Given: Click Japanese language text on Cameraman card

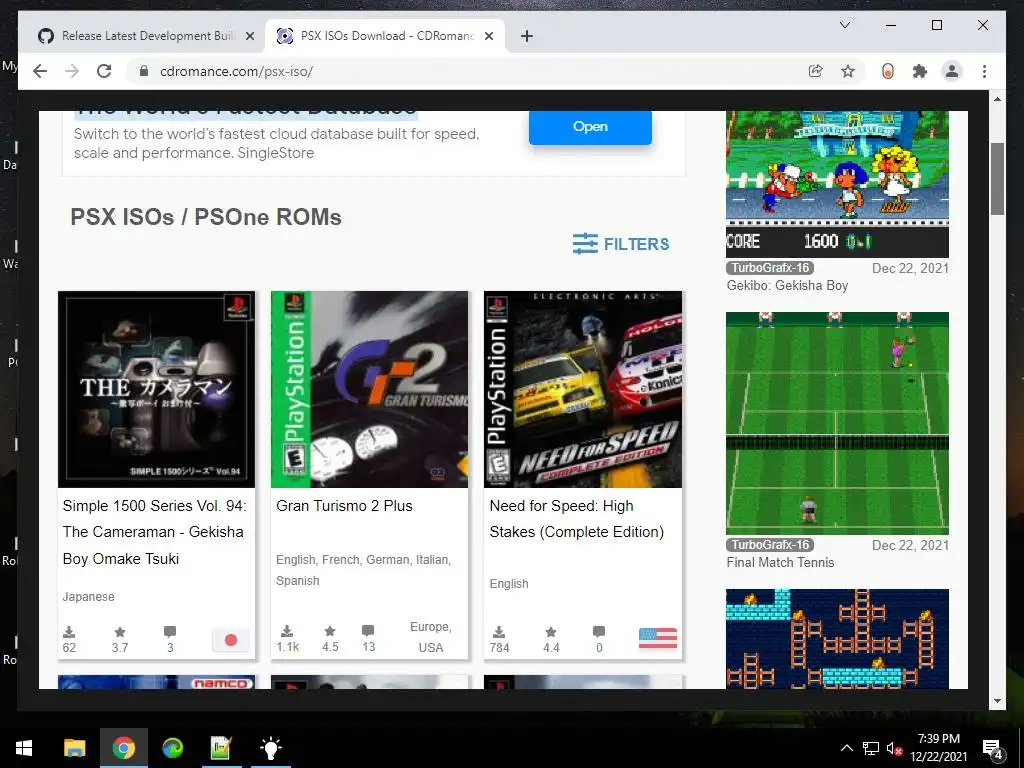Looking at the screenshot, I should pyautogui.click(x=88, y=597).
